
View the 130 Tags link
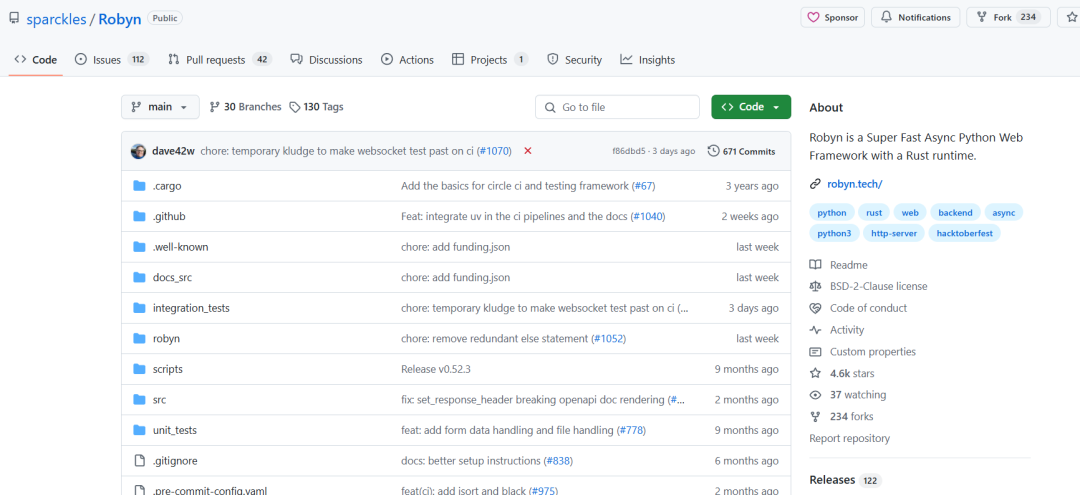[x=316, y=107]
